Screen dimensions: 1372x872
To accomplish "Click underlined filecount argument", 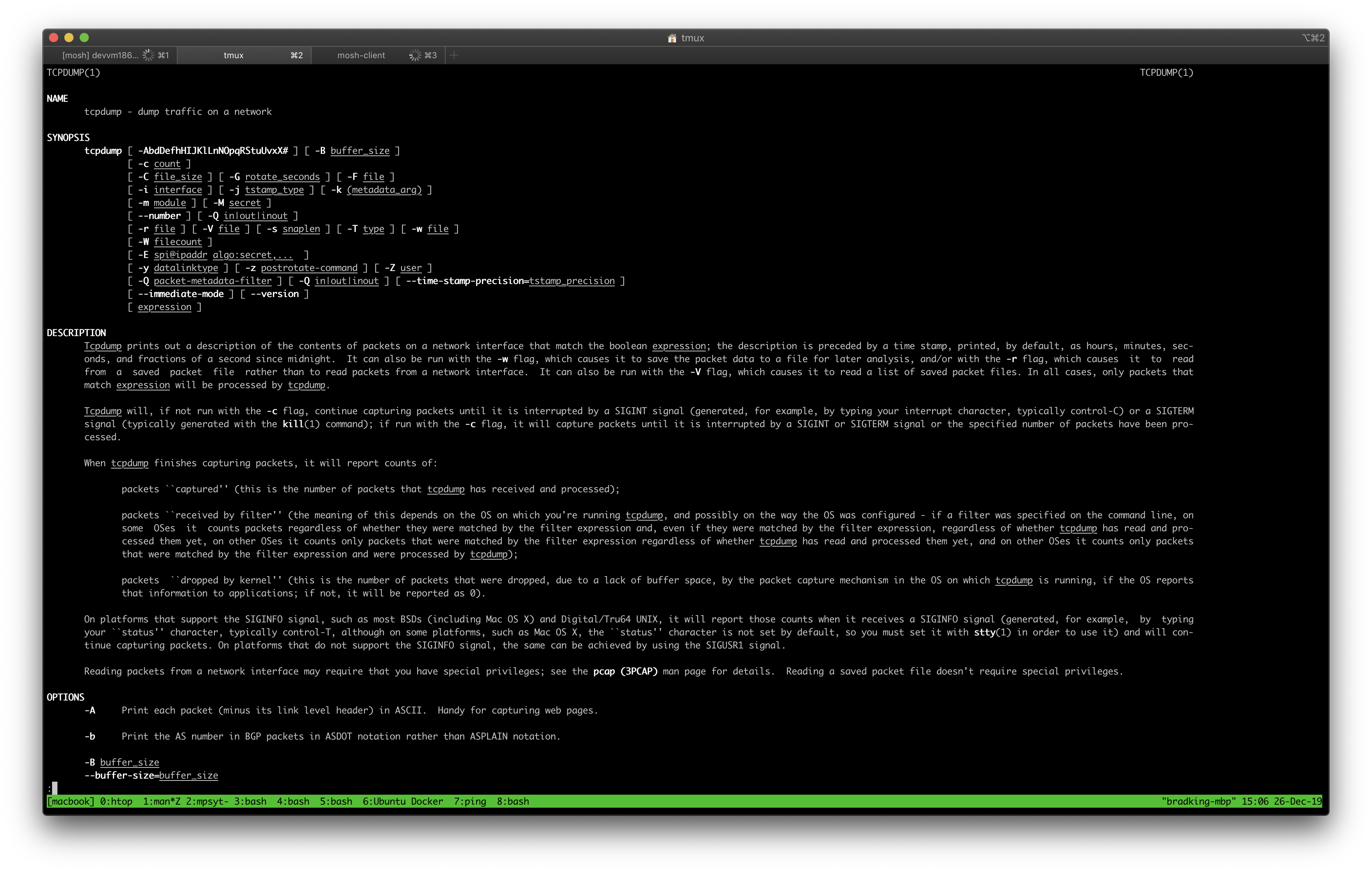I will point(178,242).
